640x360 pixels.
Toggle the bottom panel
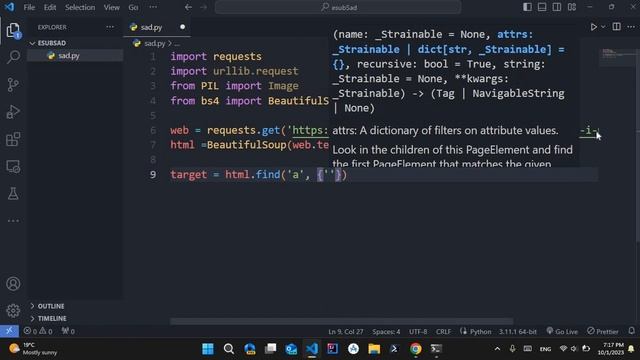[542, 7]
